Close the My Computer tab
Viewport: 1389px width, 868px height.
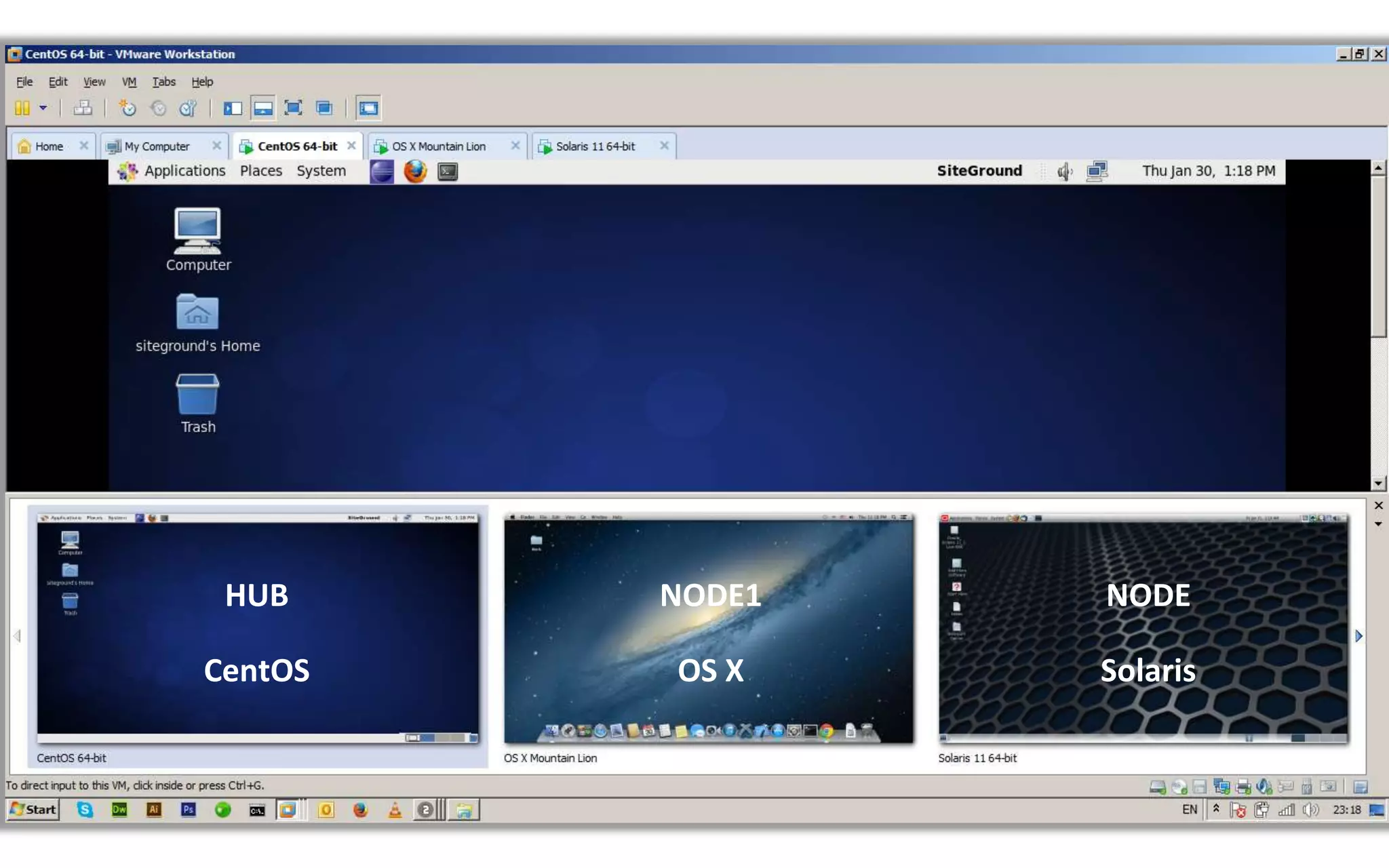[216, 145]
